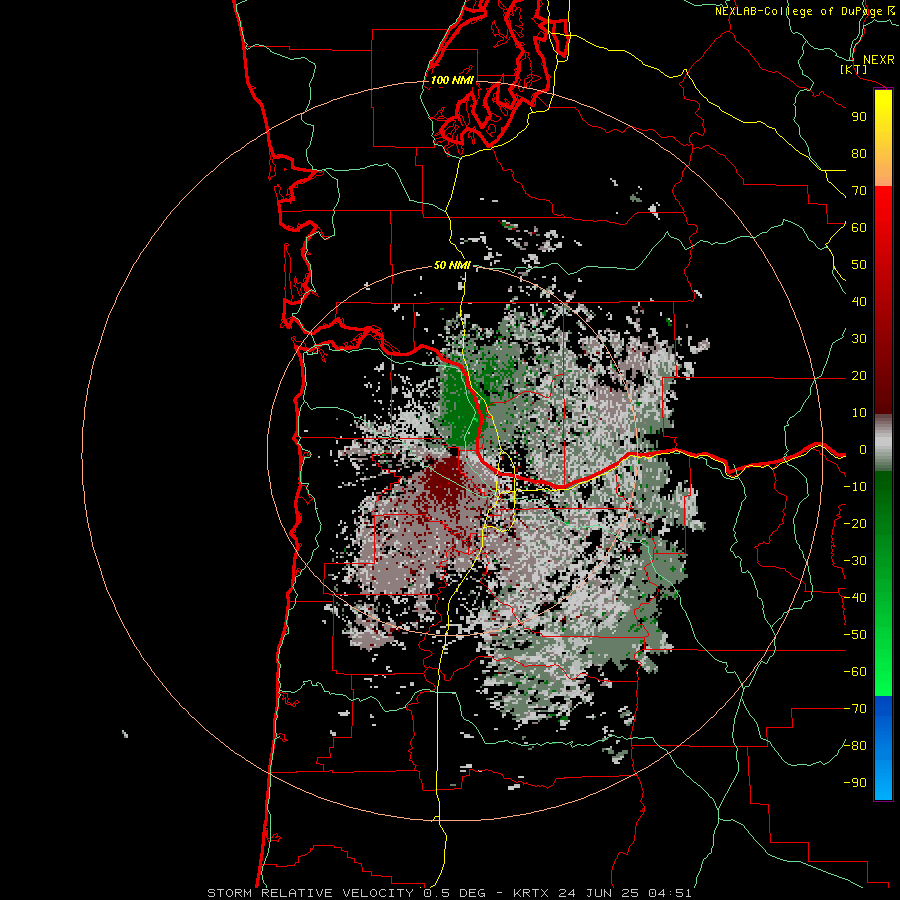Click the storm relative velocity caption text
900x900 pixels.
coord(449,893)
